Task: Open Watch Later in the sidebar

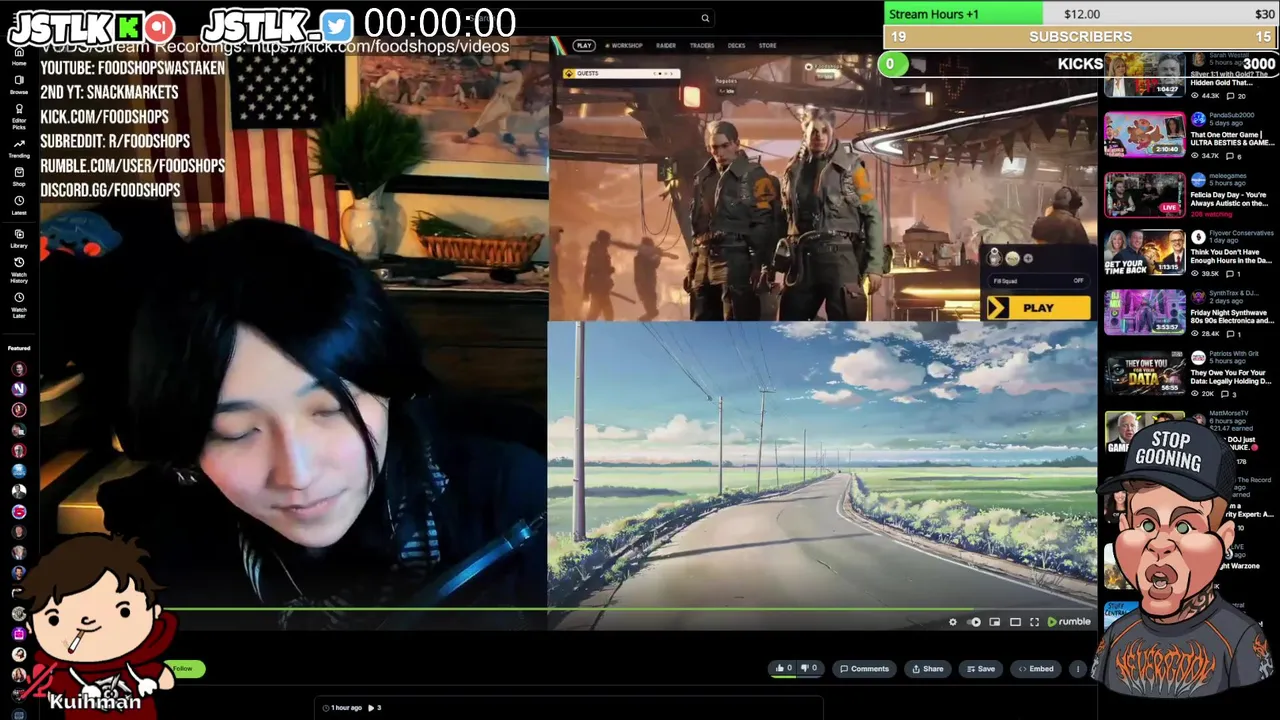Action: coord(19,304)
